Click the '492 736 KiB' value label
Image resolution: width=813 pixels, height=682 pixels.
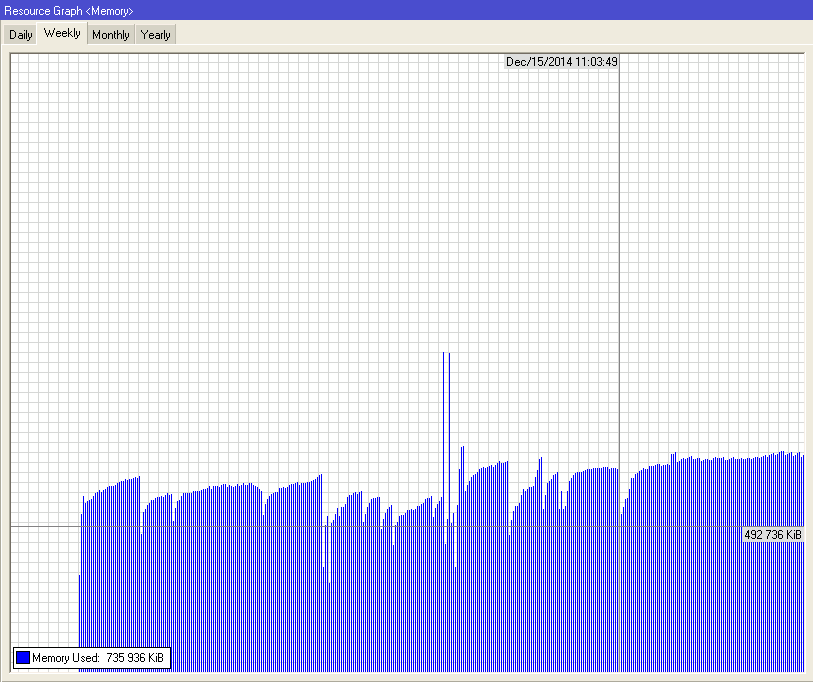coord(773,535)
